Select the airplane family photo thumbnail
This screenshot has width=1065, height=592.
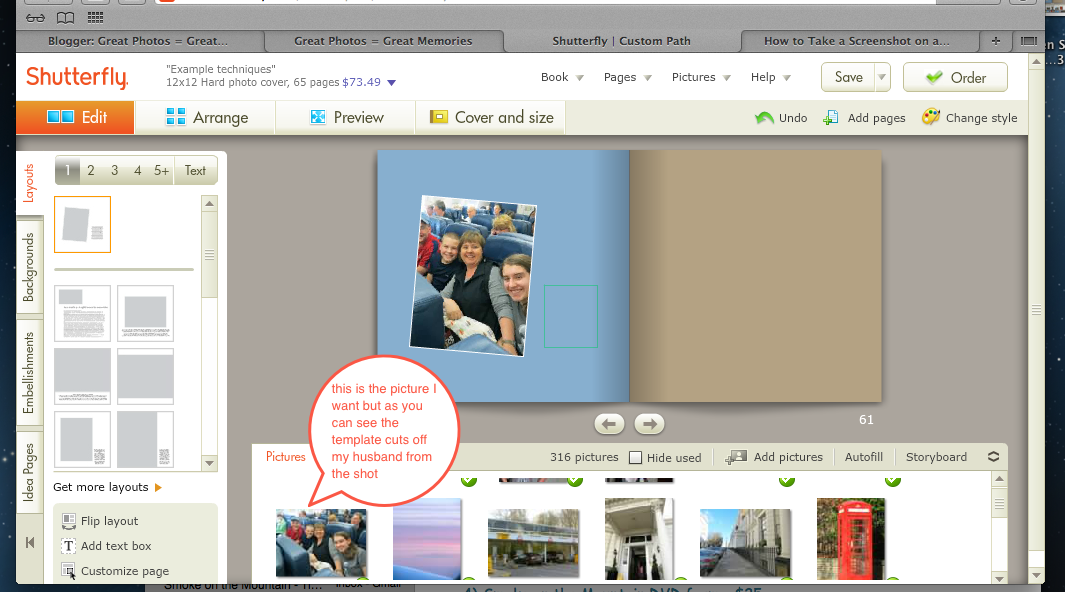(321, 542)
